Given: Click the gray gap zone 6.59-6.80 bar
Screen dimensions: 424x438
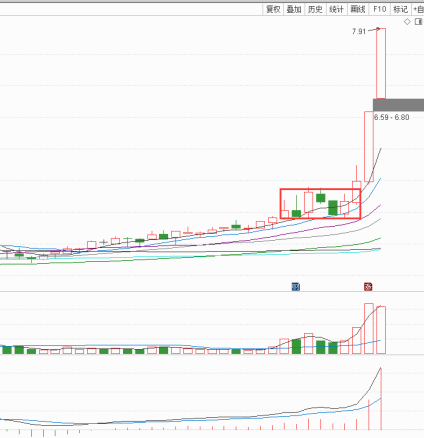Looking at the screenshot, I should [398, 105].
